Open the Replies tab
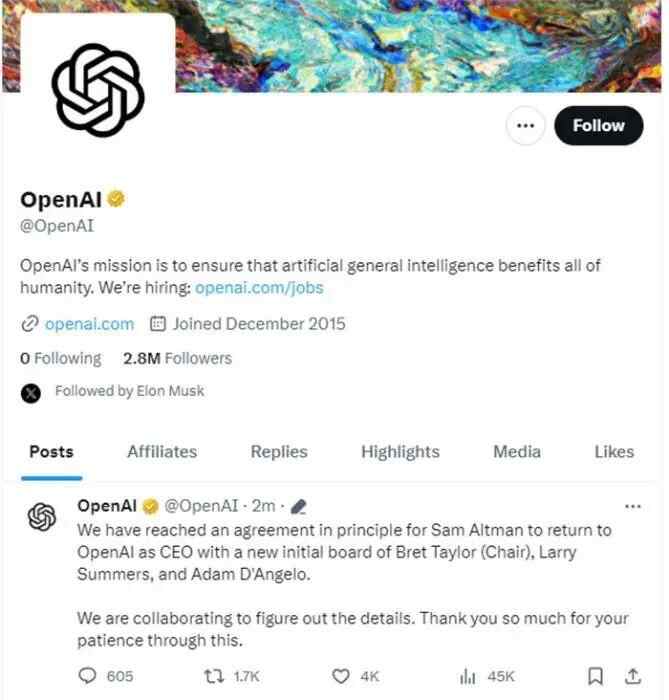 [279, 452]
